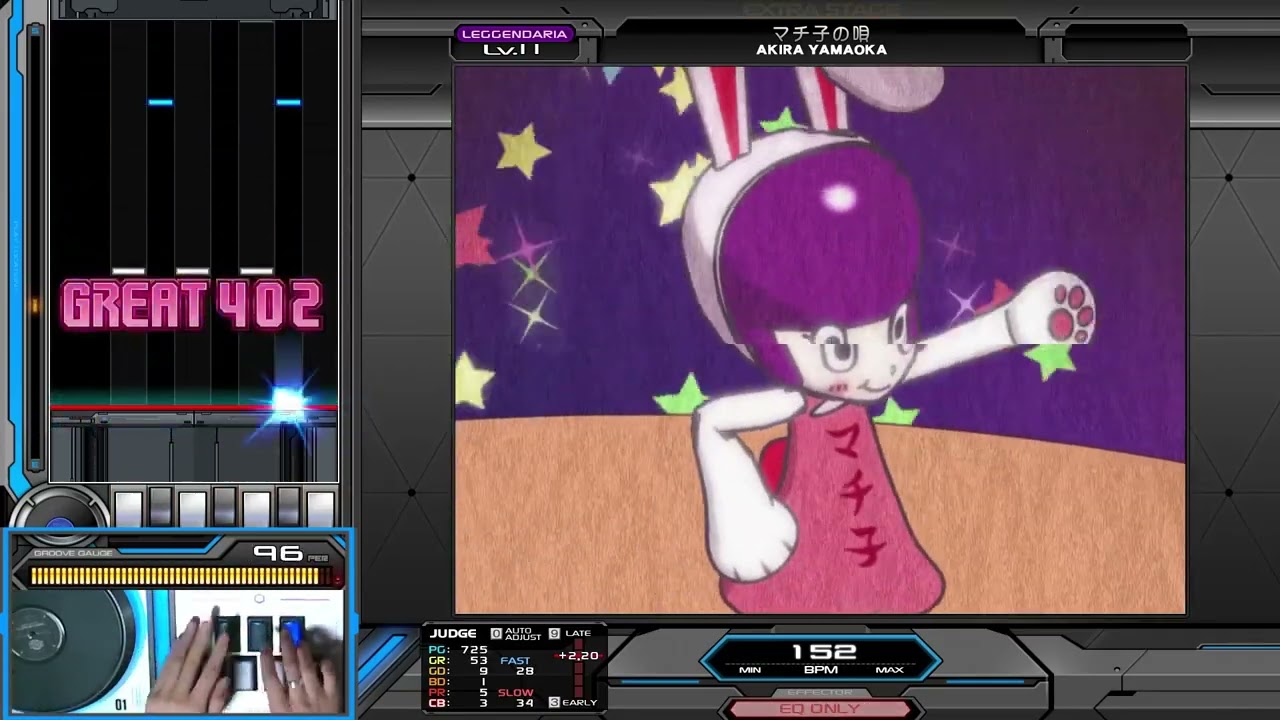Viewport: 1280px width, 720px height.
Task: Click the GROOVE GAUGE label
Action: coord(73,553)
